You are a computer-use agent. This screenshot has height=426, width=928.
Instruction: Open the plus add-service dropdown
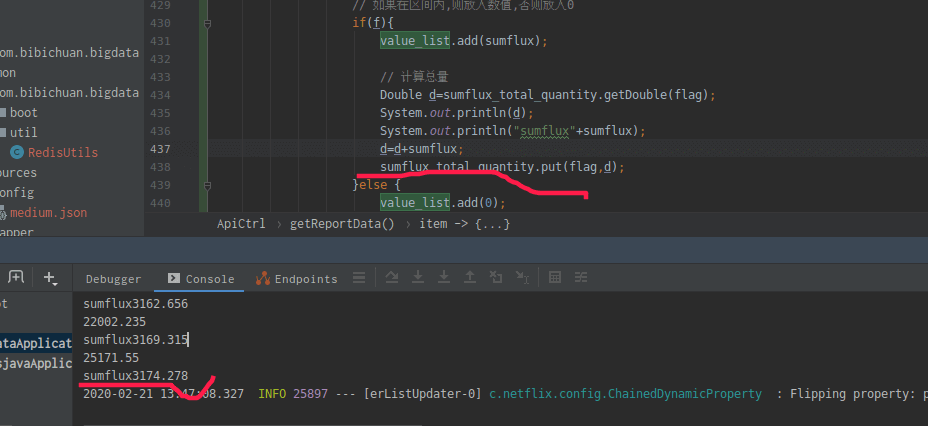[x=51, y=278]
